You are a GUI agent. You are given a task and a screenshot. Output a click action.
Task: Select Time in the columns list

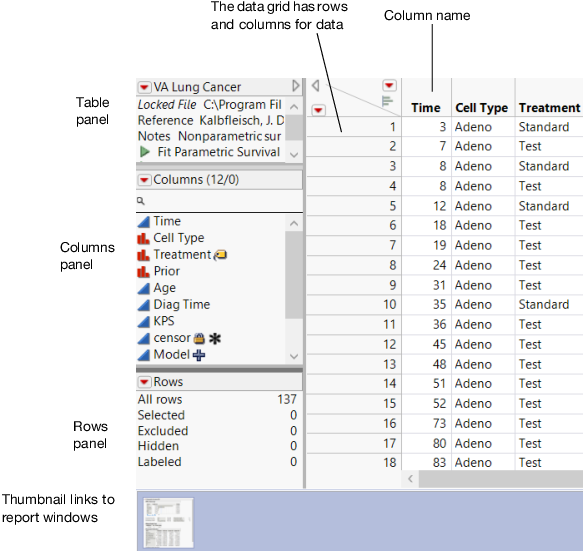[x=167, y=221]
